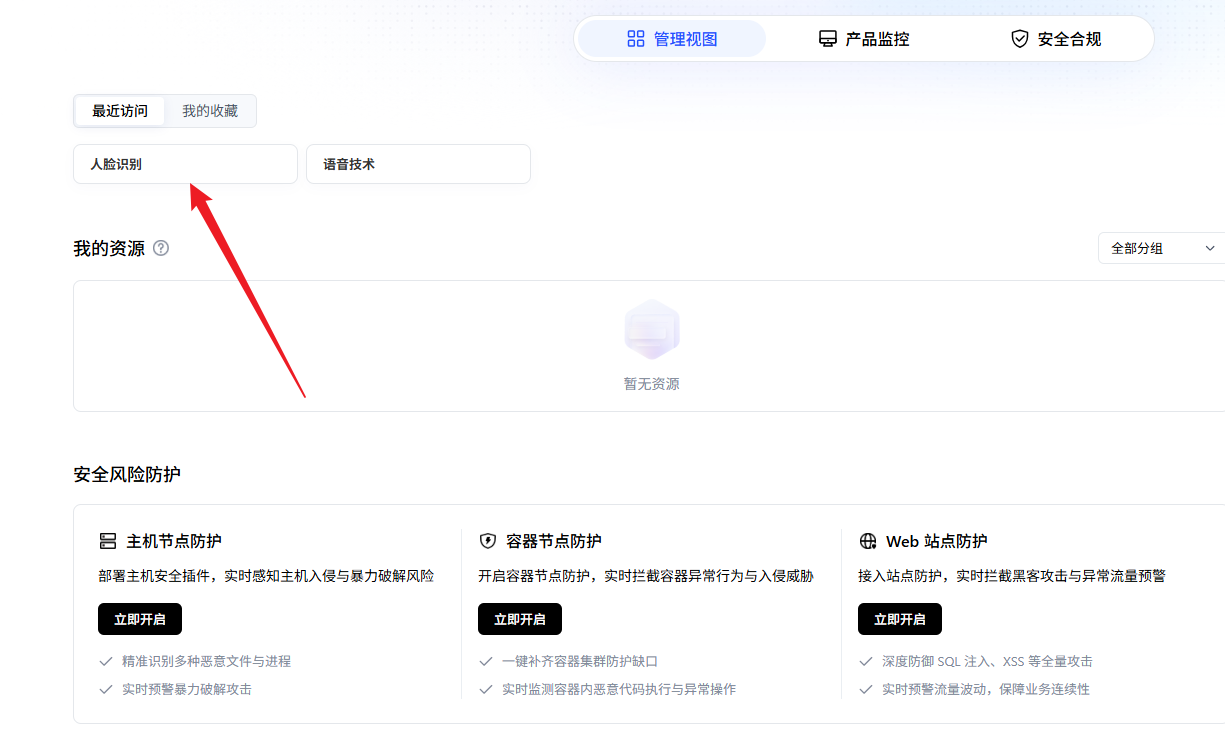This screenshot has width=1225, height=744.
Task: Click the checkmark beside 深度防御 SQL 注入
Action: pos(866,661)
